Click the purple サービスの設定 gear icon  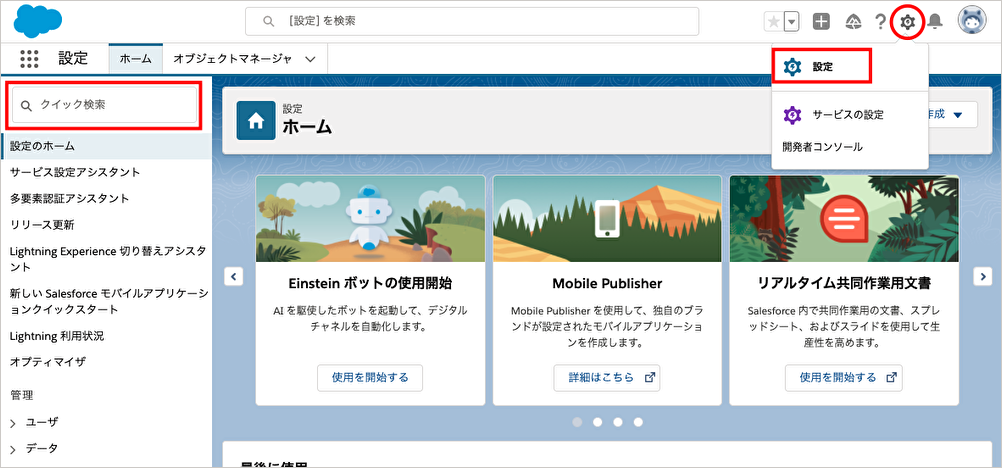[792, 115]
